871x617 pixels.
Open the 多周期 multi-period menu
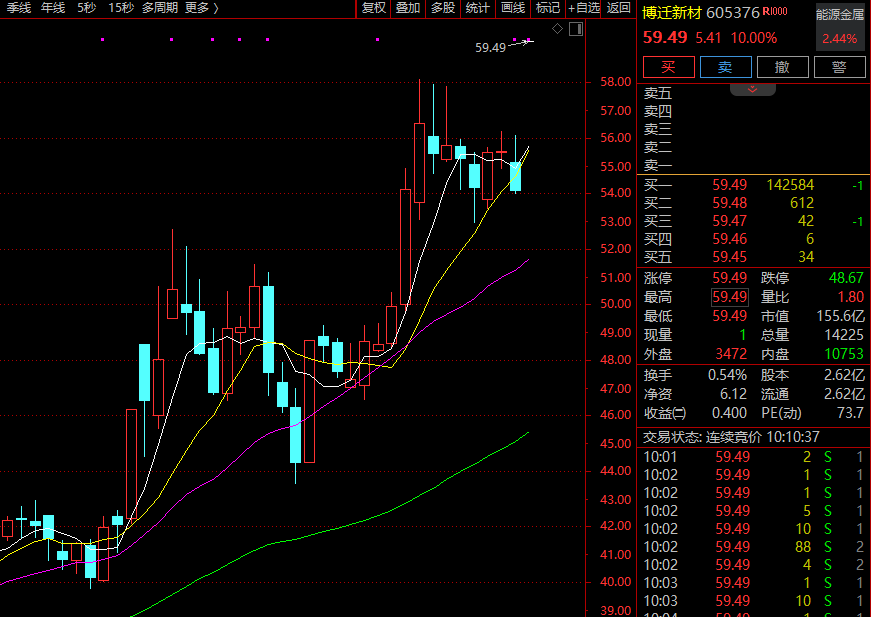click(160, 8)
